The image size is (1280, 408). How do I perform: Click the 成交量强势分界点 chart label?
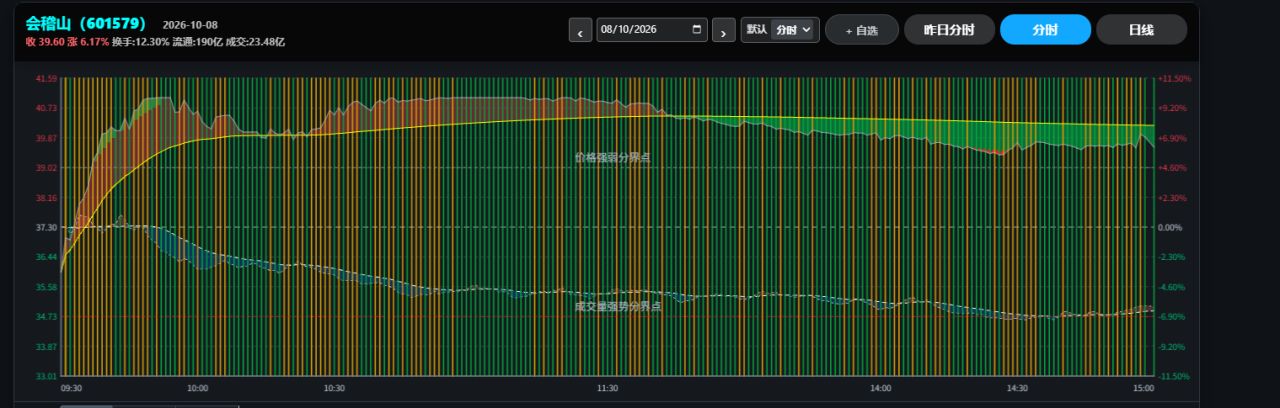[x=618, y=306]
